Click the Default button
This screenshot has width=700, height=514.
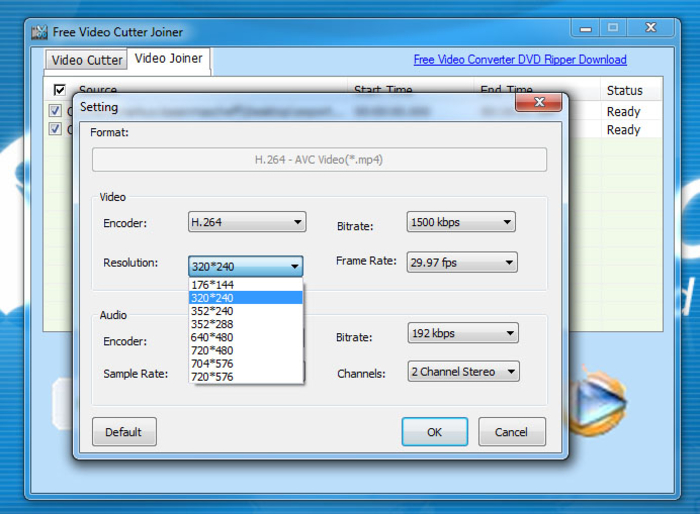[124, 432]
